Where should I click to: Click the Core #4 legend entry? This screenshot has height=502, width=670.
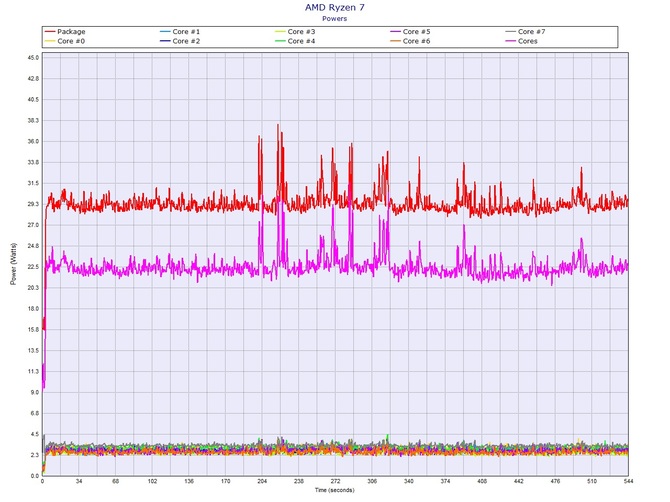(x=295, y=41)
